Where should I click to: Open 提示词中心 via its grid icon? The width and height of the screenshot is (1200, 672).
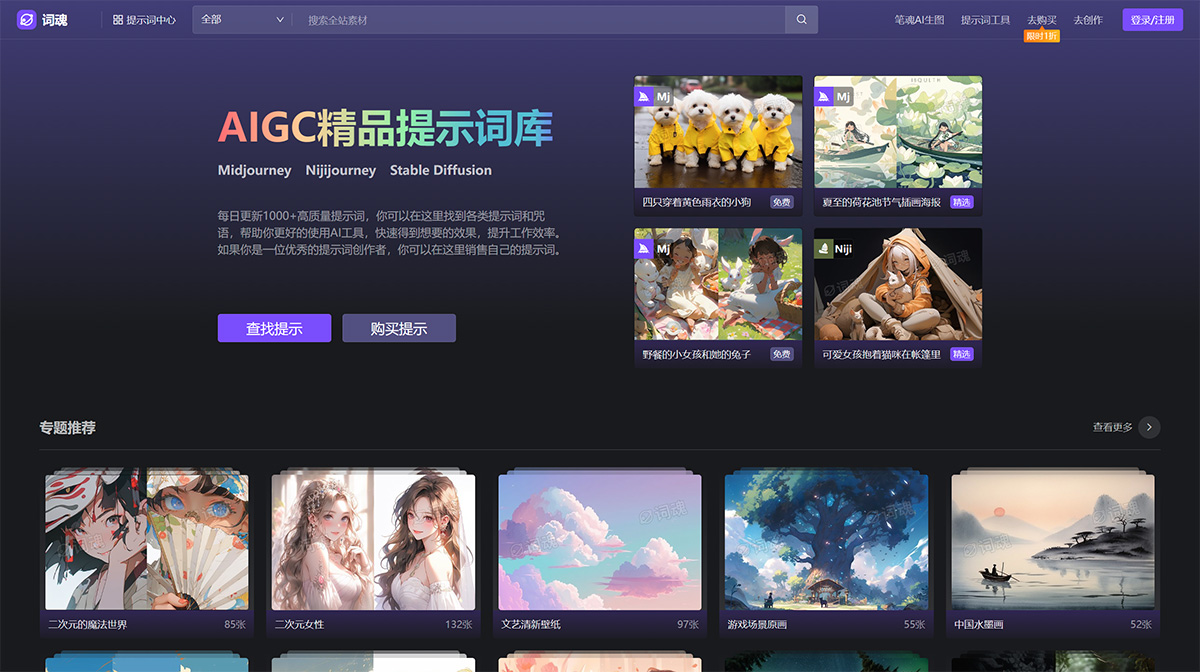(x=115, y=19)
